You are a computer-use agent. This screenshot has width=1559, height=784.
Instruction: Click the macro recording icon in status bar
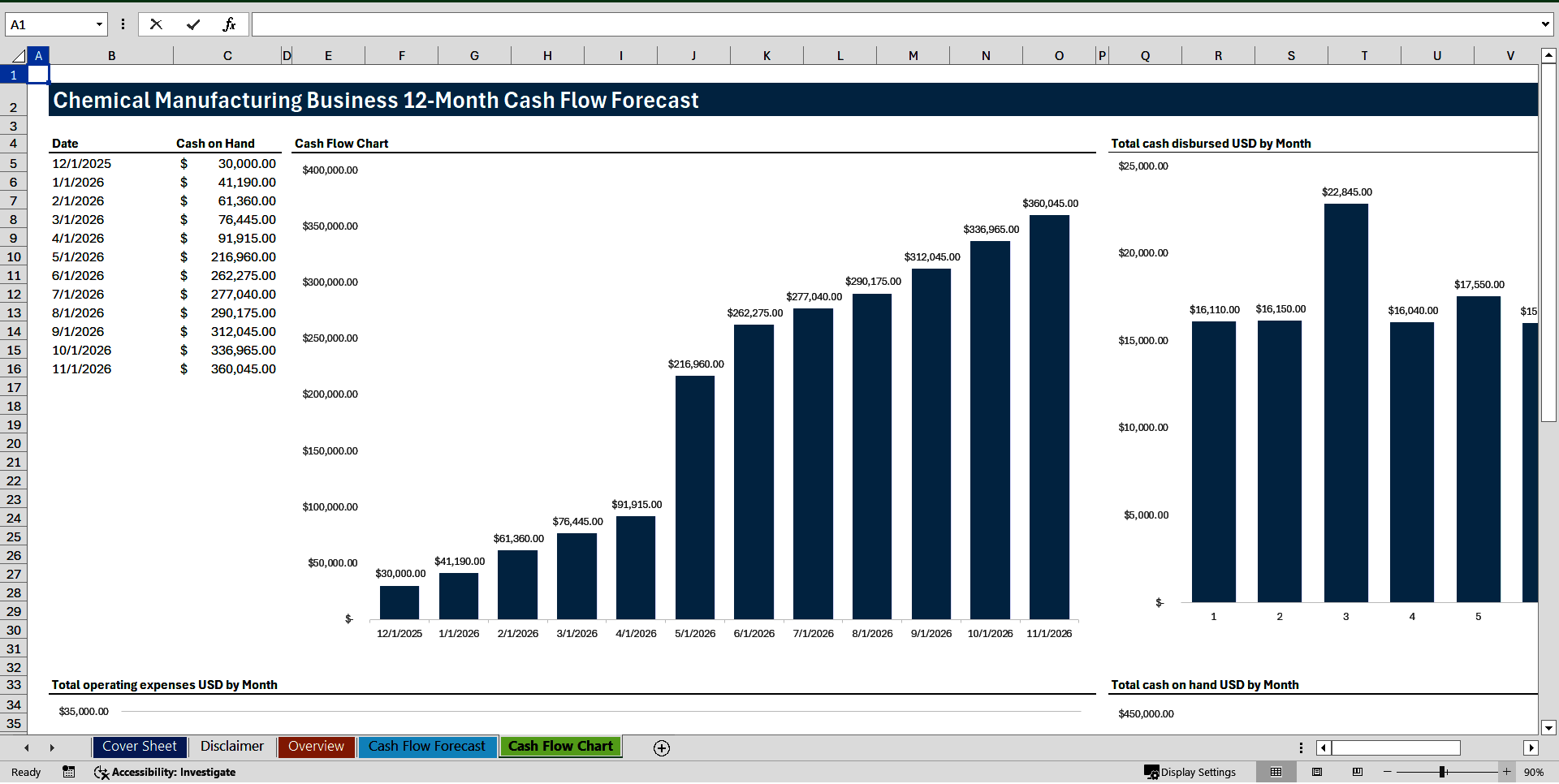(x=68, y=772)
